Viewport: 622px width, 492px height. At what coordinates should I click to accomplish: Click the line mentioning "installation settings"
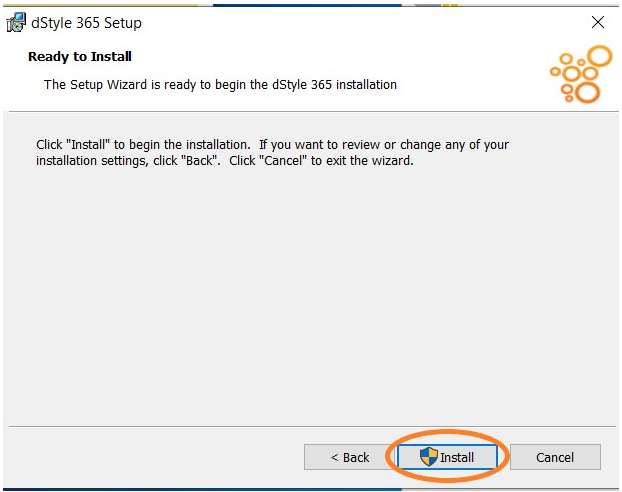(225, 161)
